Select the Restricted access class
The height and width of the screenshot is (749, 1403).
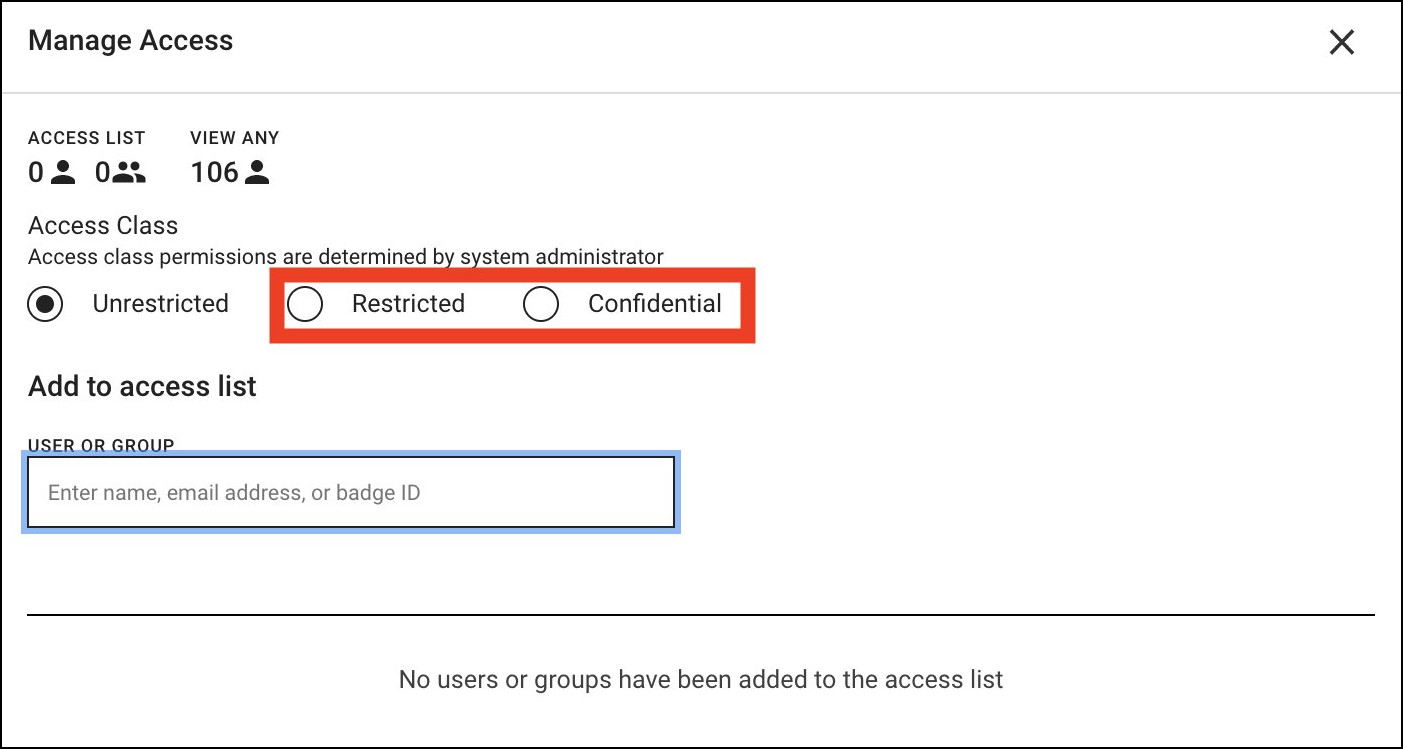coord(306,303)
